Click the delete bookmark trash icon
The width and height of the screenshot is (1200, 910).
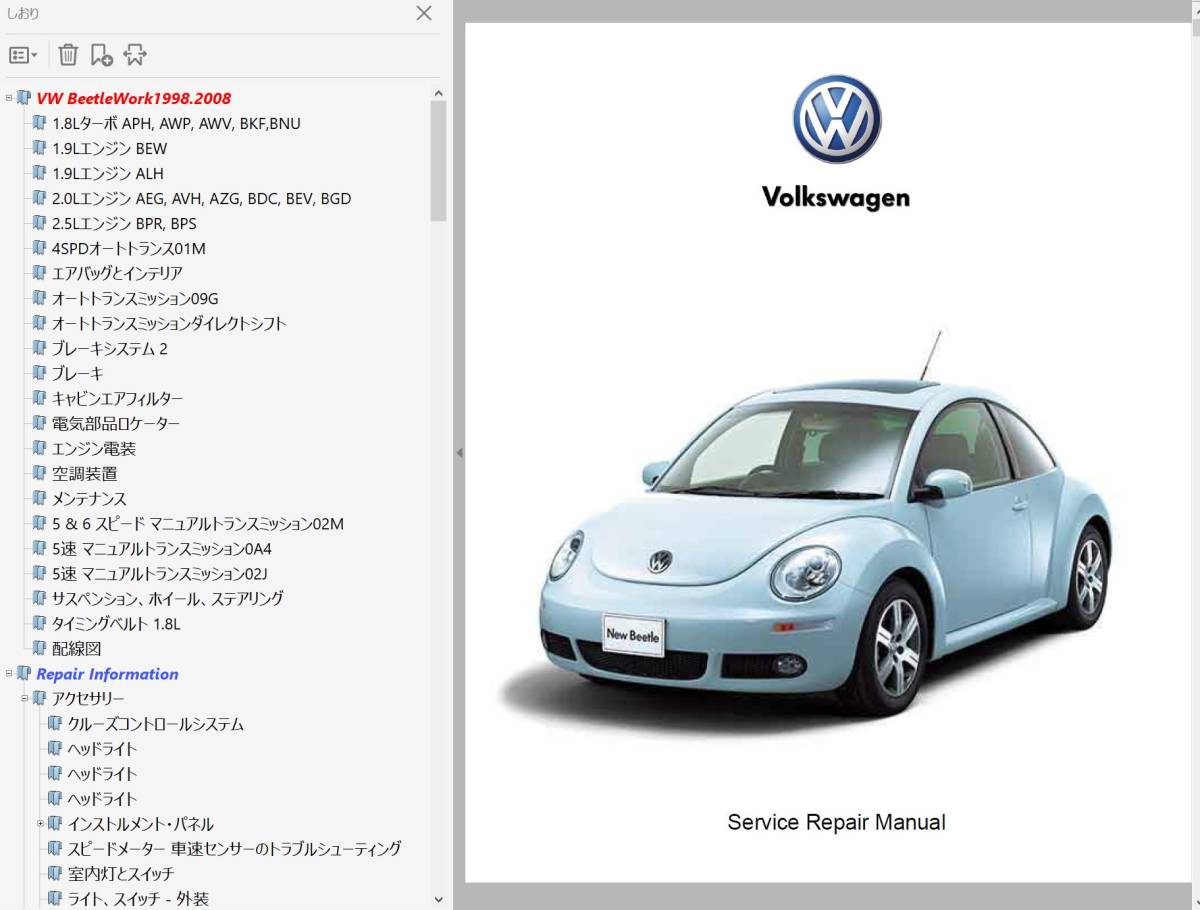pyautogui.click(x=68, y=55)
